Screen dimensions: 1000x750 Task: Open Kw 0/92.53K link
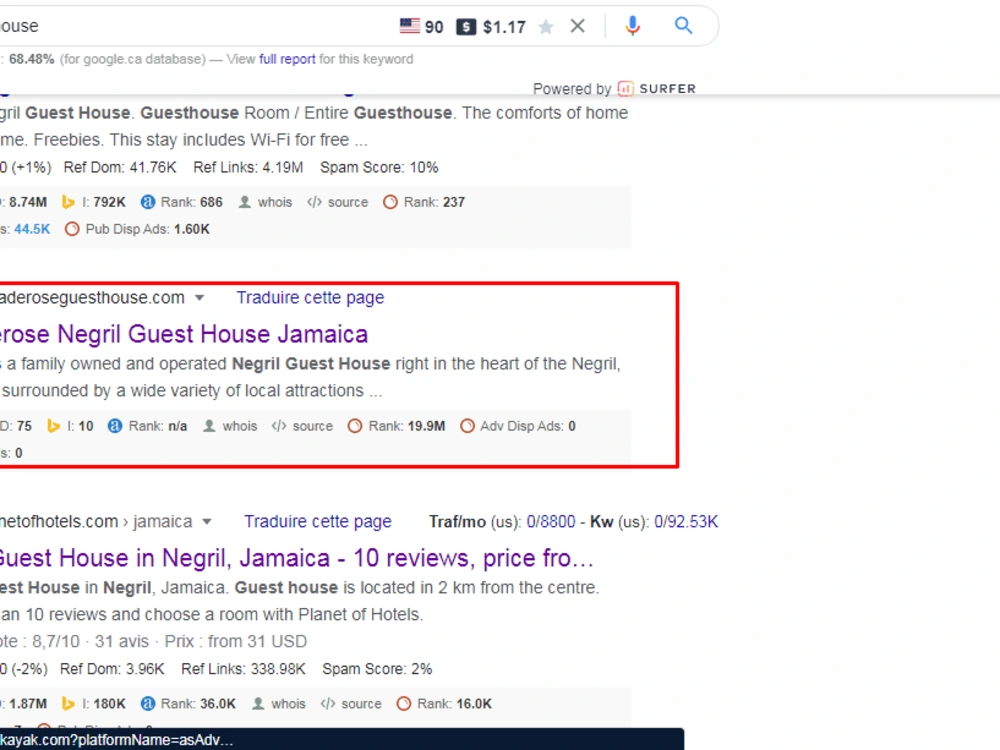point(686,522)
